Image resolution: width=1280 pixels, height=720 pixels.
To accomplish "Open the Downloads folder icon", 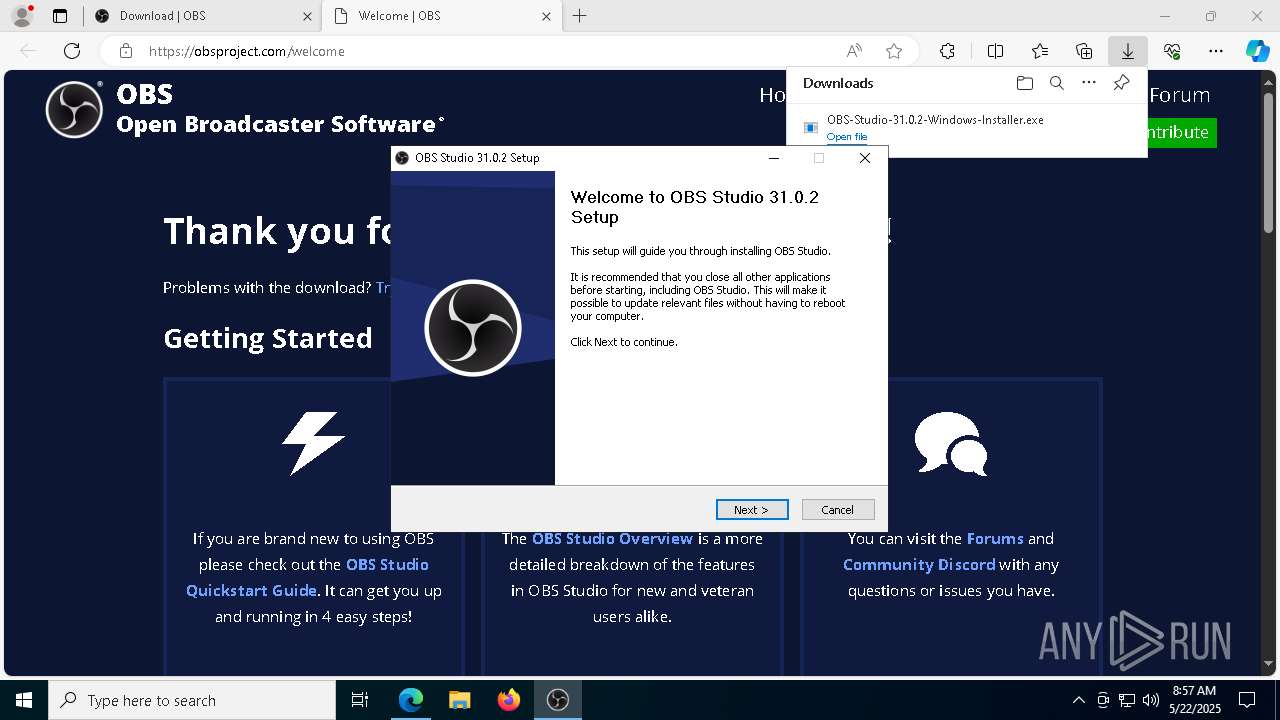I will tap(1024, 83).
